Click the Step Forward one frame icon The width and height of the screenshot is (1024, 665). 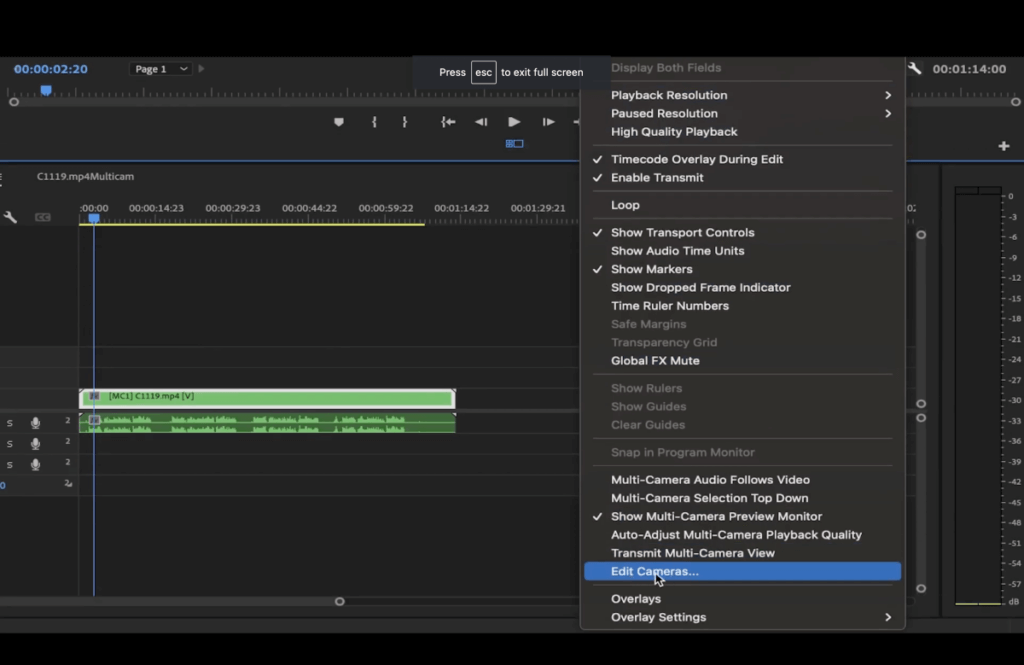548,122
